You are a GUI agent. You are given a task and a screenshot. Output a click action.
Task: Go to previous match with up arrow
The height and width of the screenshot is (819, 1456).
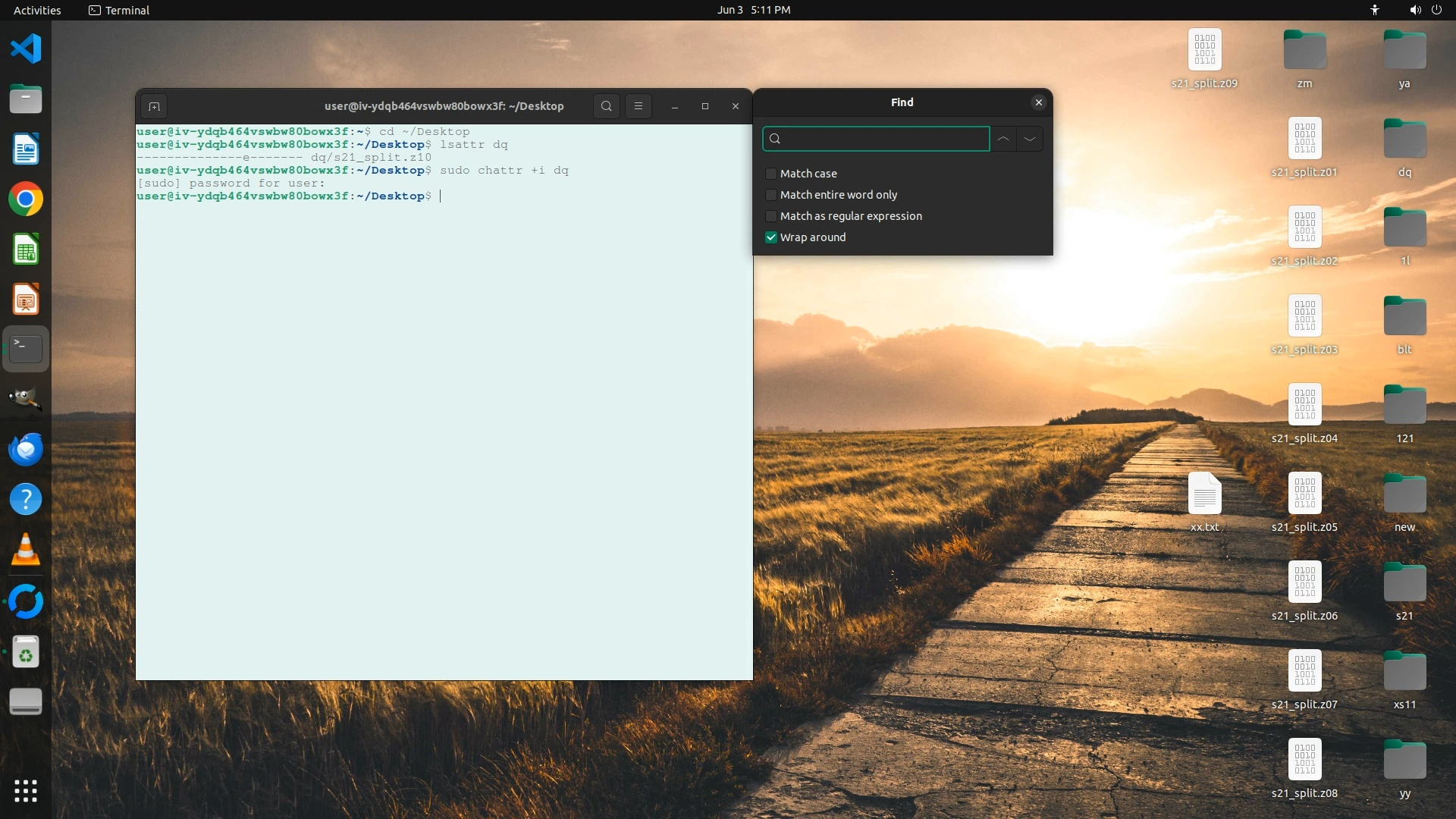(1003, 139)
